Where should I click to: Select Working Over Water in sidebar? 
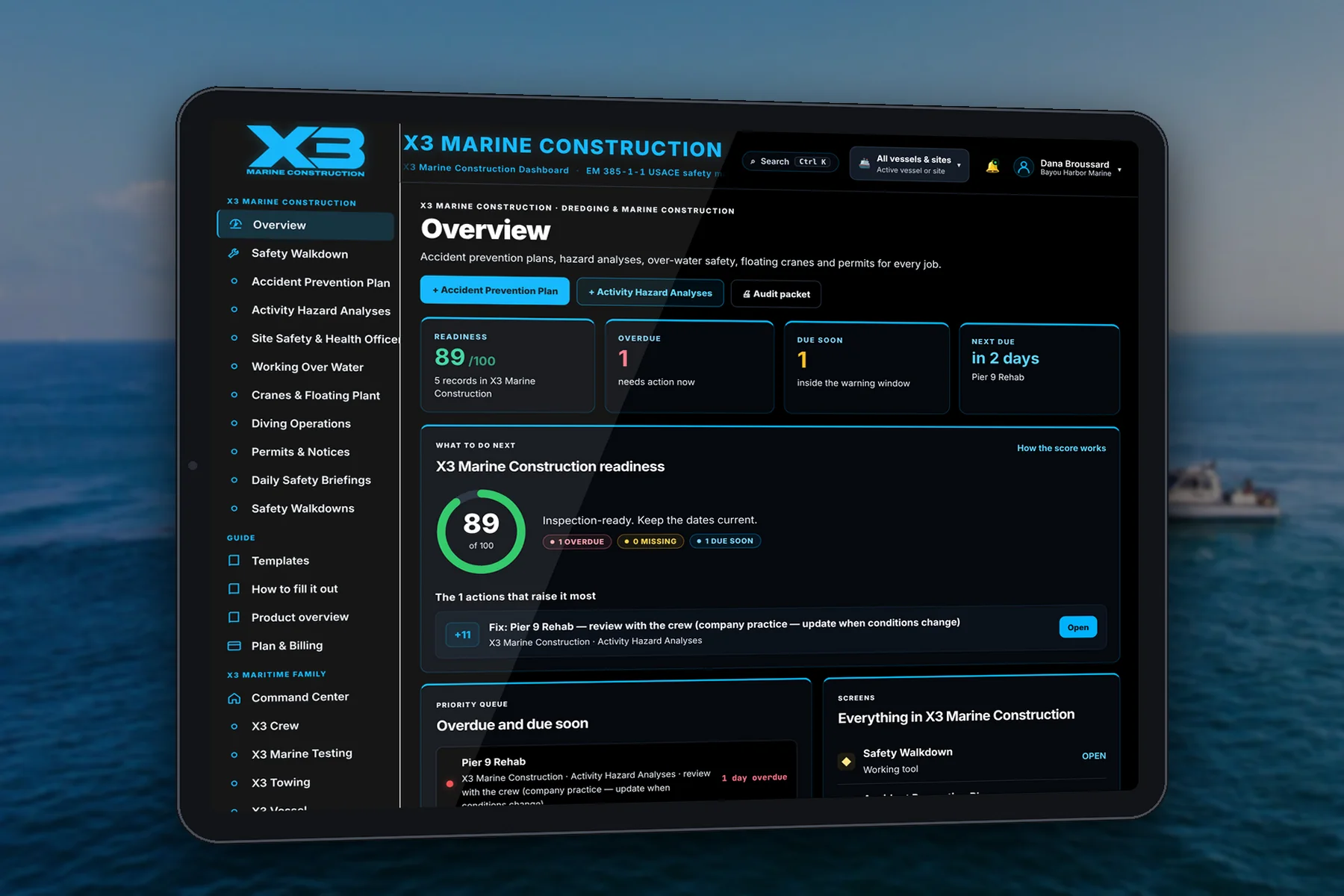pyautogui.click(x=307, y=367)
